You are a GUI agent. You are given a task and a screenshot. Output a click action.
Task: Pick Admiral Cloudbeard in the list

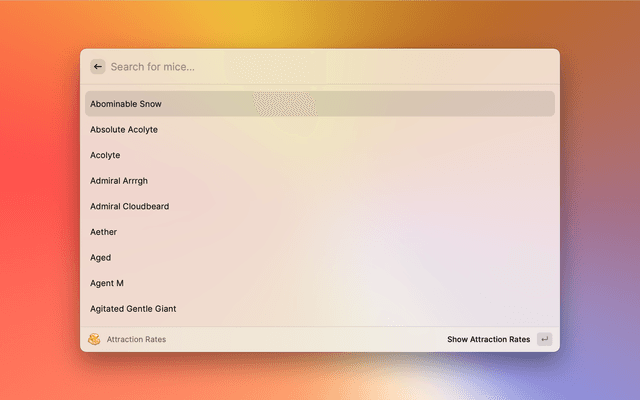tap(129, 206)
